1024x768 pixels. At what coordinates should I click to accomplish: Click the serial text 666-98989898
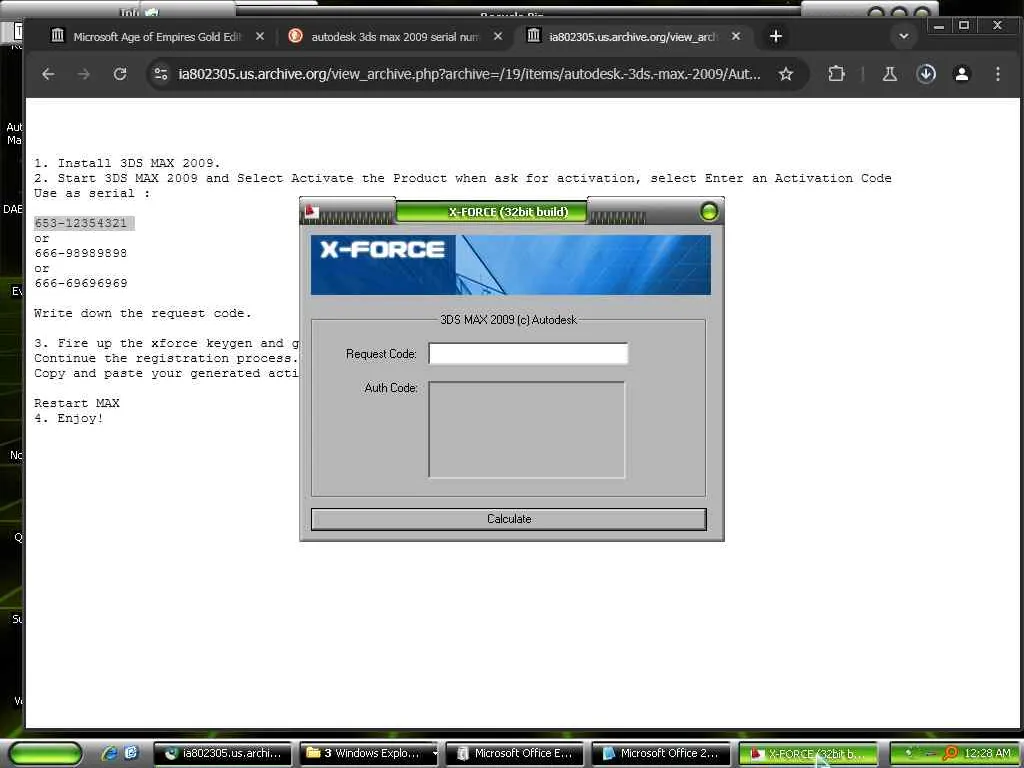pos(81,253)
